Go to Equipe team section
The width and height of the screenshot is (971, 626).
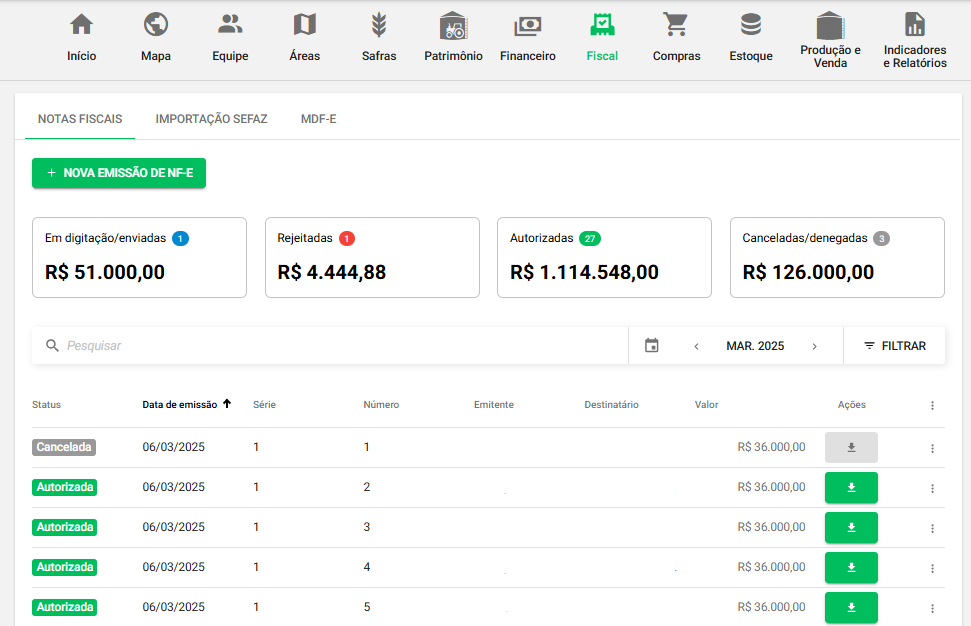230,25
